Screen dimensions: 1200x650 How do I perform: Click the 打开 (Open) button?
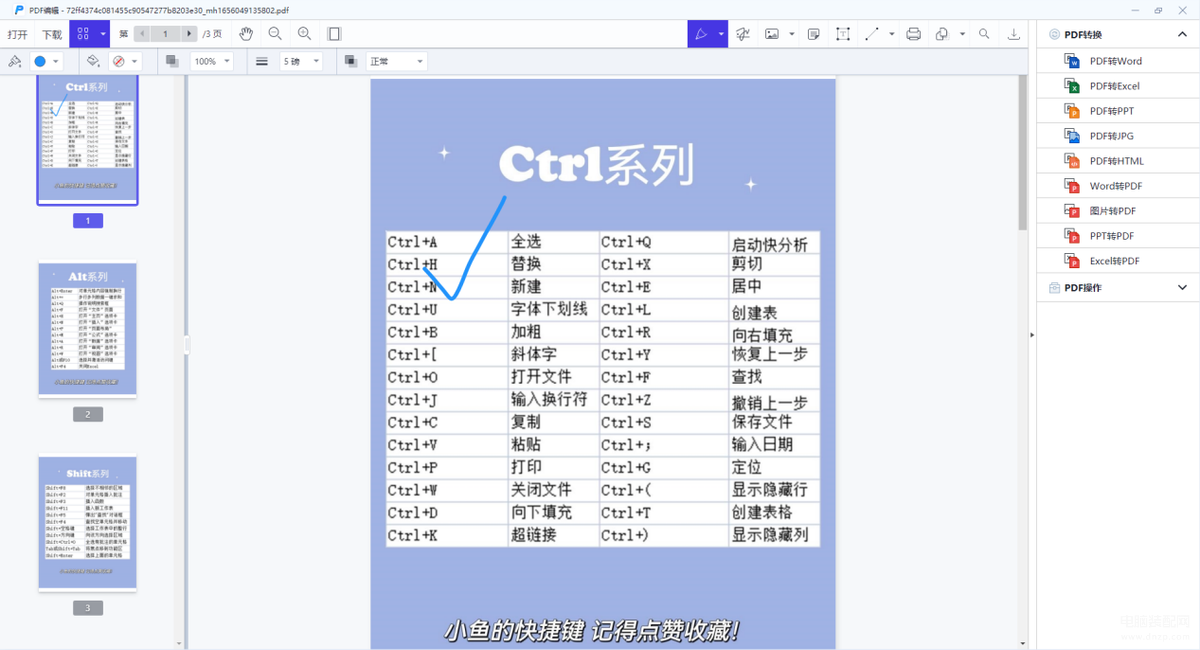(x=18, y=34)
